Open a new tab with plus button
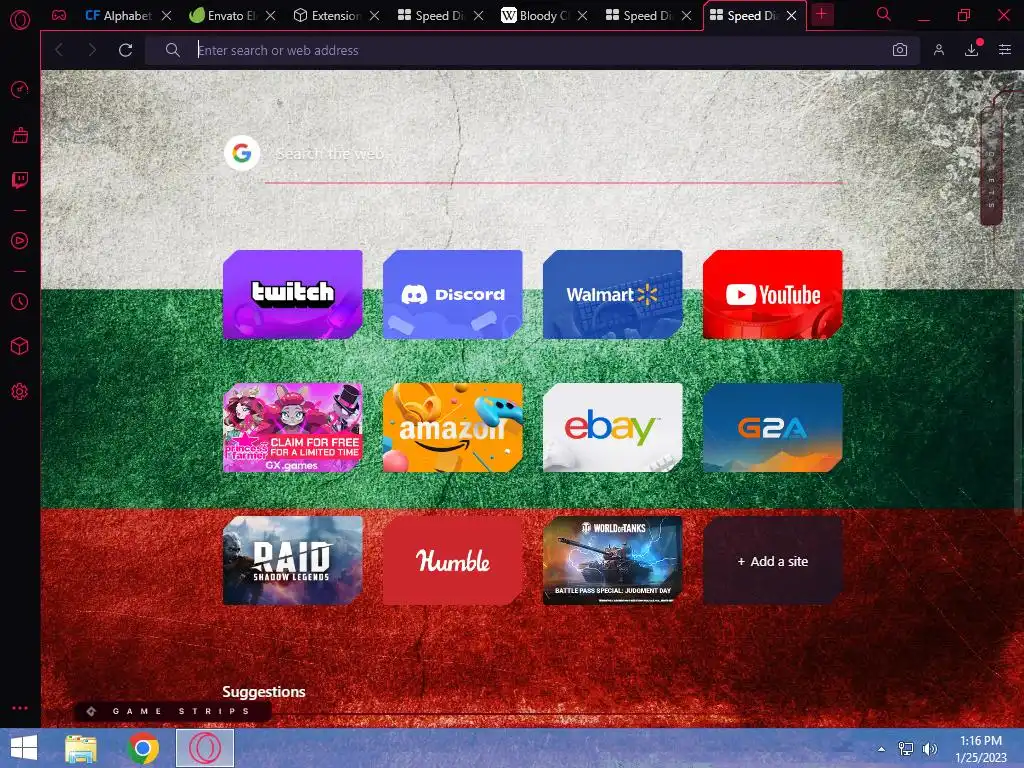This screenshot has width=1024, height=768. (x=822, y=14)
